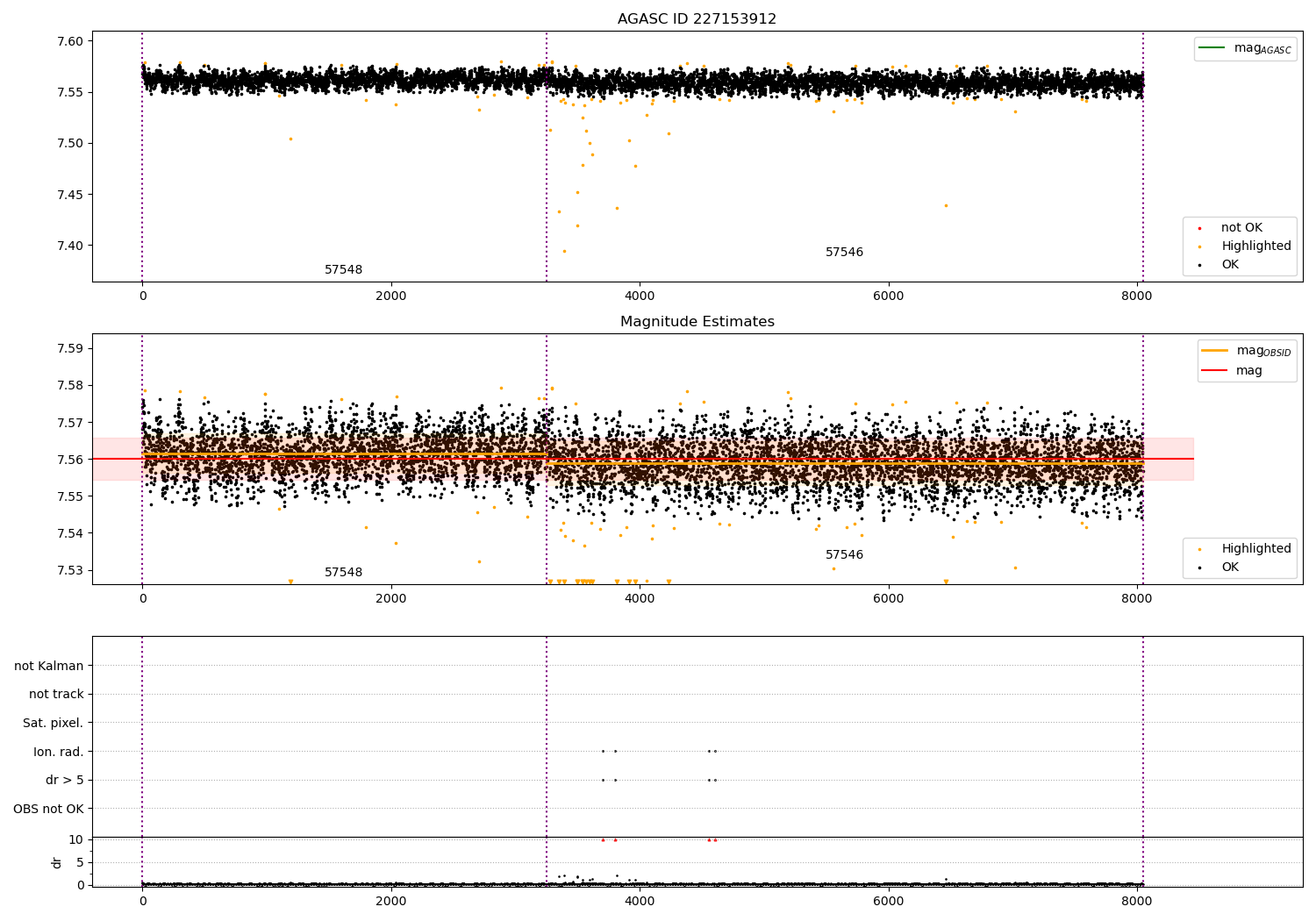
Task: Select "OK" legend entry in top plot
Action: tap(1230, 265)
